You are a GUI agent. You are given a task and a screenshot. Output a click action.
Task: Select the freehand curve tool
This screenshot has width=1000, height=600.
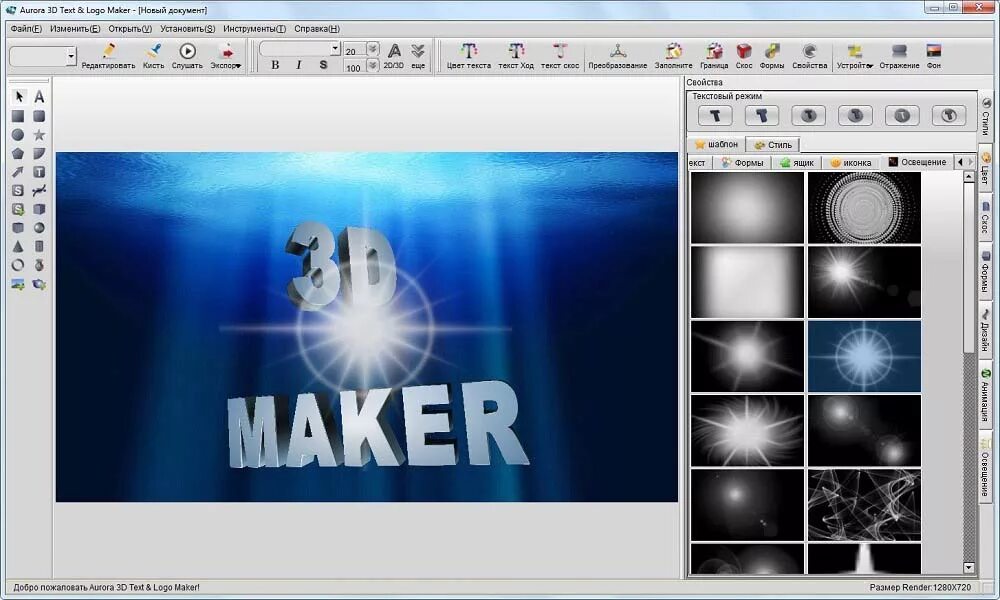(x=39, y=190)
